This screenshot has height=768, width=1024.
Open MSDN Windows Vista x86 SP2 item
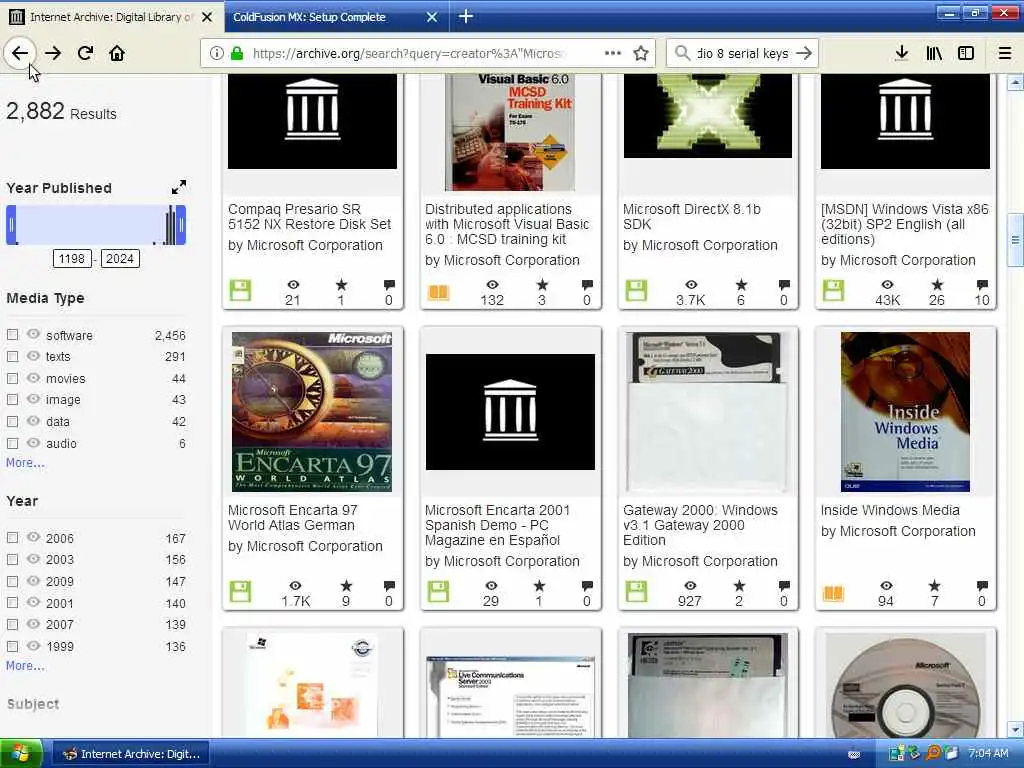coord(904,224)
